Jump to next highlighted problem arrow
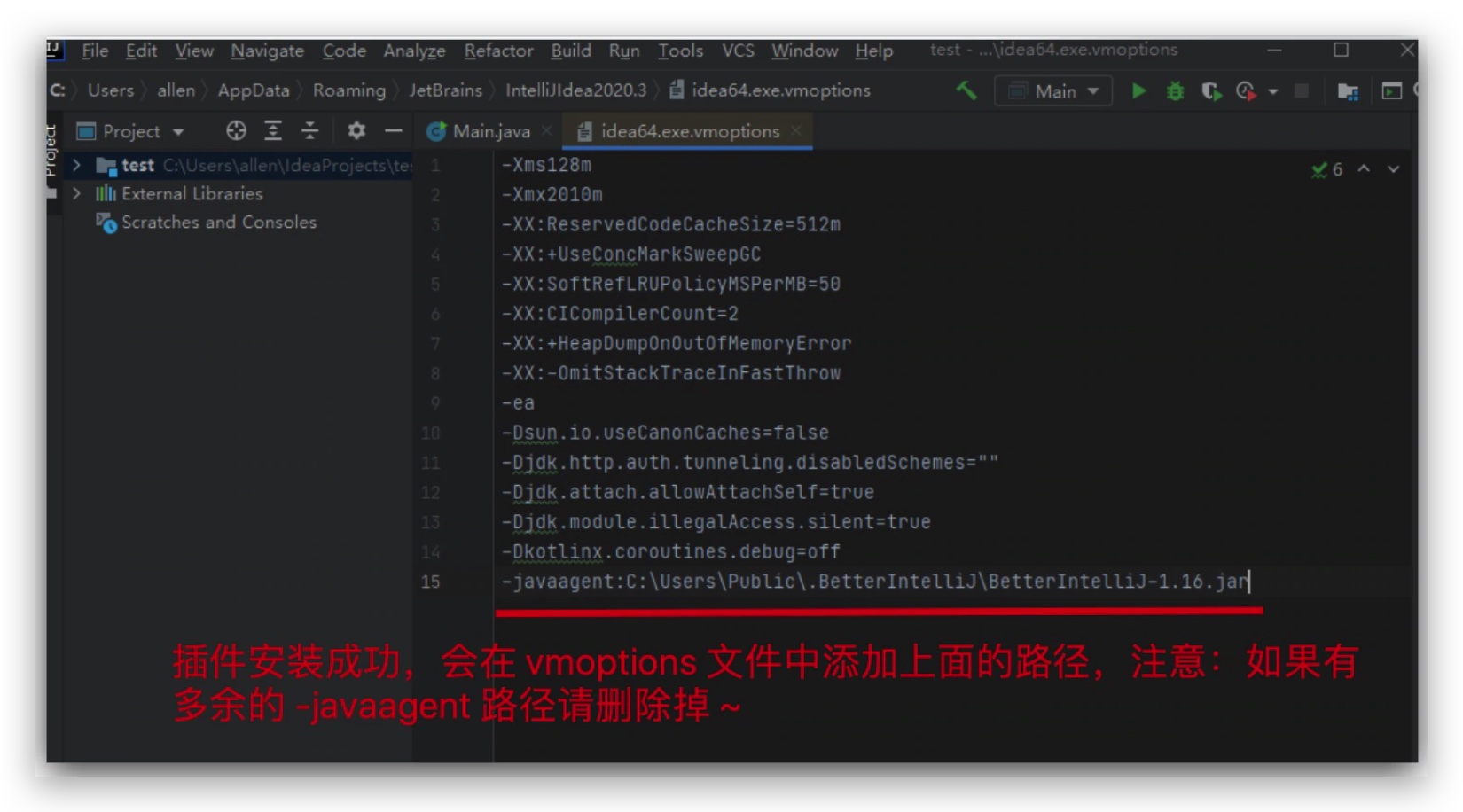Image resolution: width=1463 pixels, height=812 pixels. click(1394, 168)
